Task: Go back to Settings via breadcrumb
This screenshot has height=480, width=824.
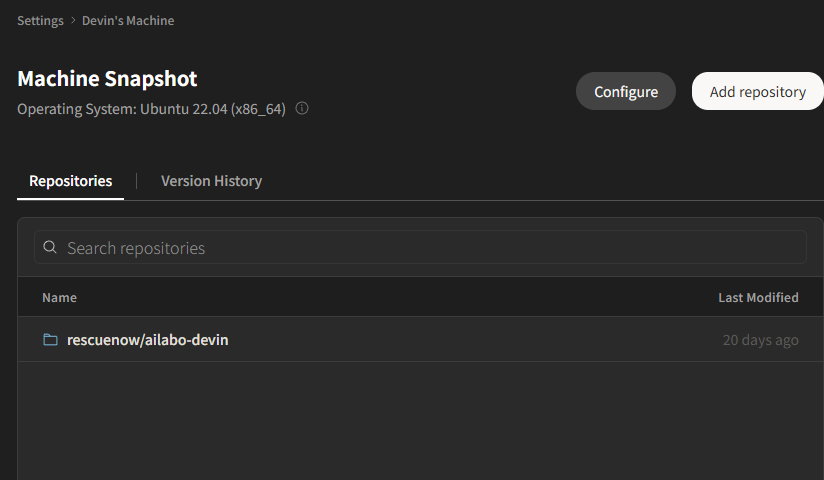Action: tap(40, 21)
